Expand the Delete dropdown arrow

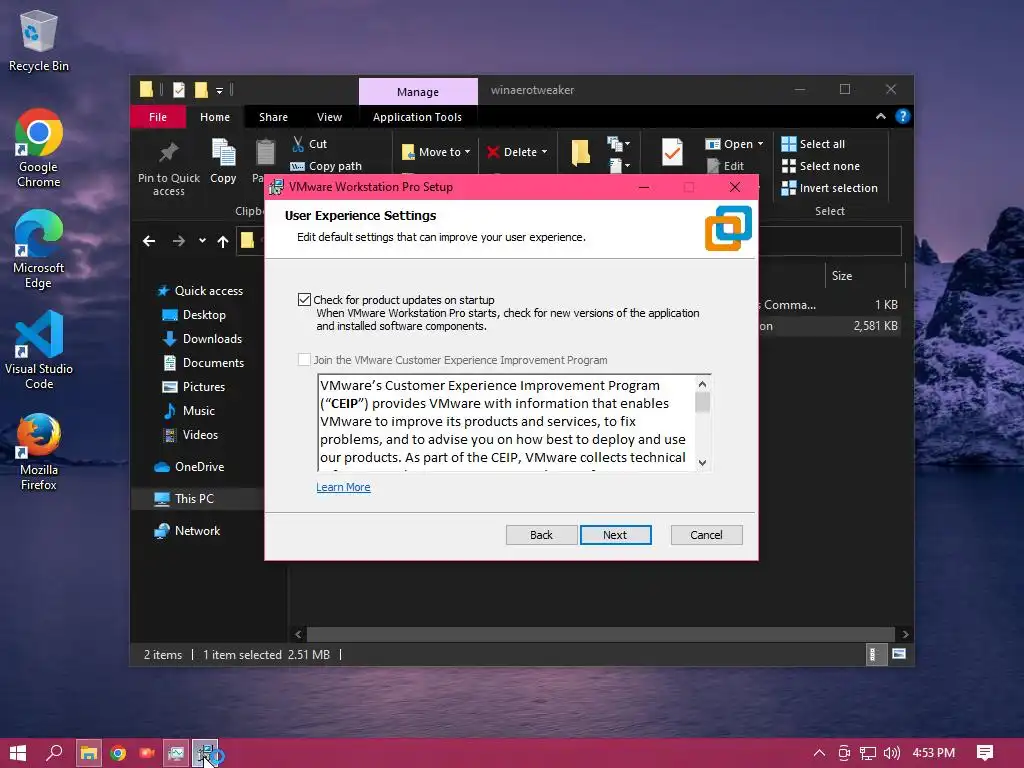544,152
